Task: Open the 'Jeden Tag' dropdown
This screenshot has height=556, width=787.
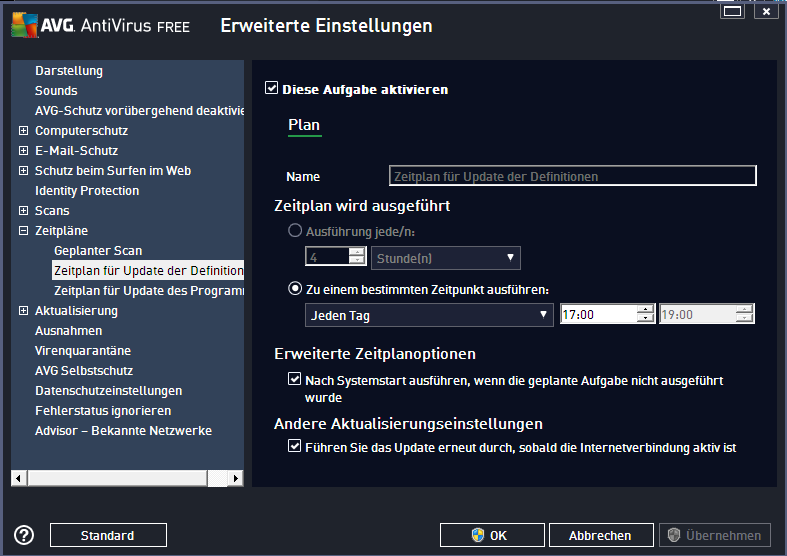Action: tap(429, 315)
